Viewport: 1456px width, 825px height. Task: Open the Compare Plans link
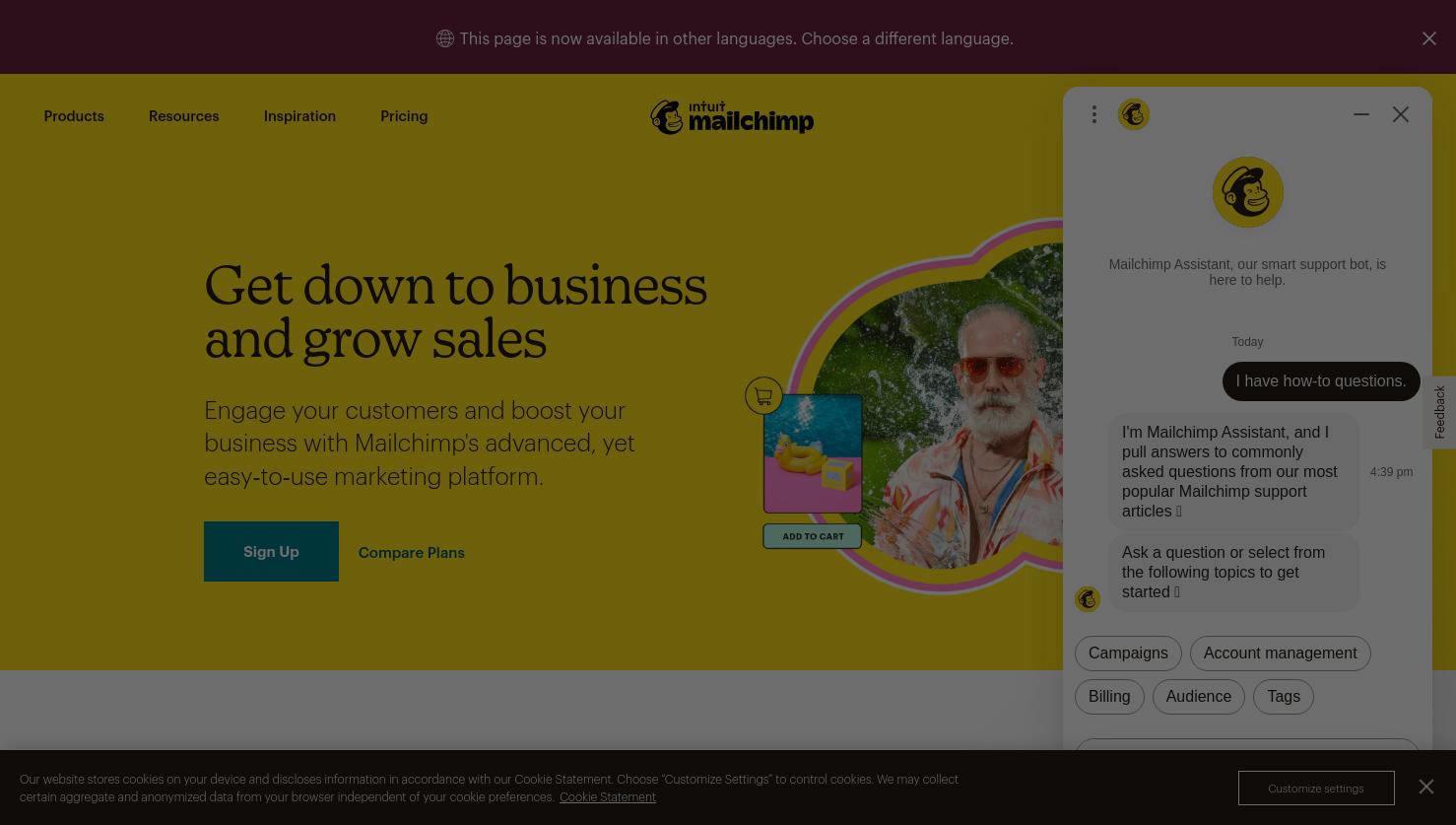pos(412,553)
